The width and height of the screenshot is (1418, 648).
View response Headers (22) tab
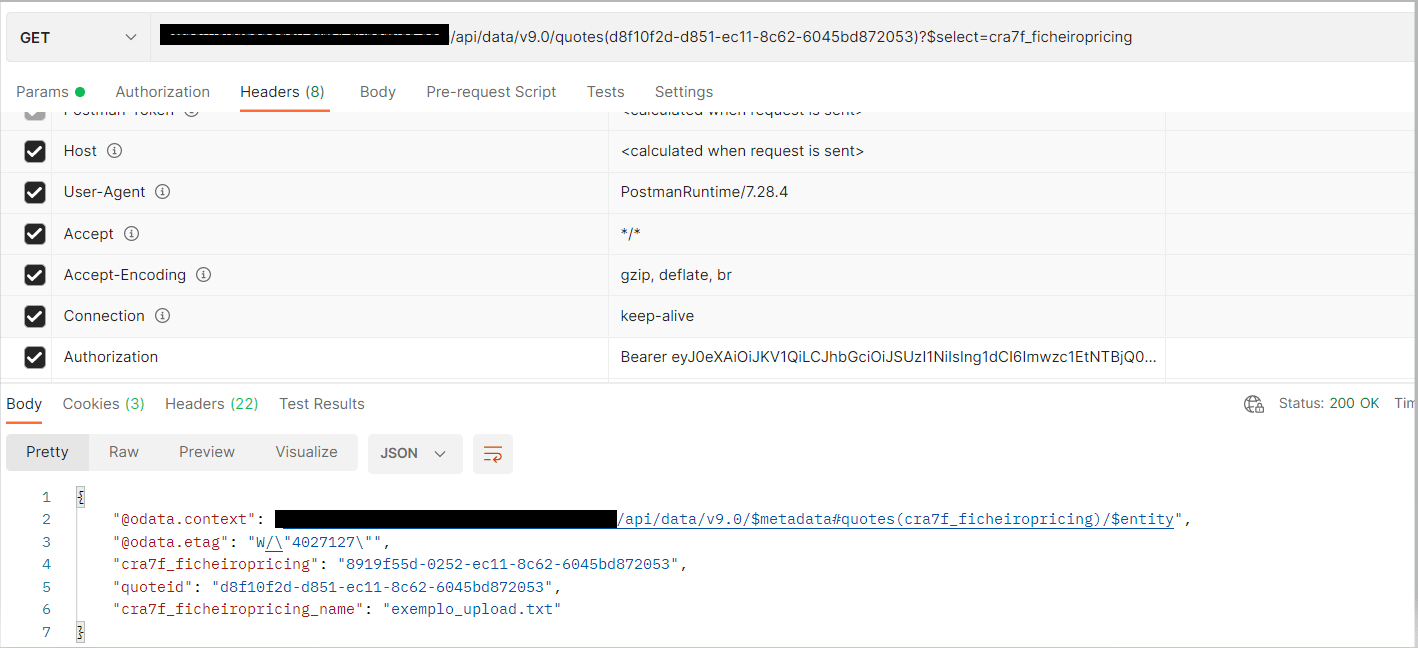(212, 404)
